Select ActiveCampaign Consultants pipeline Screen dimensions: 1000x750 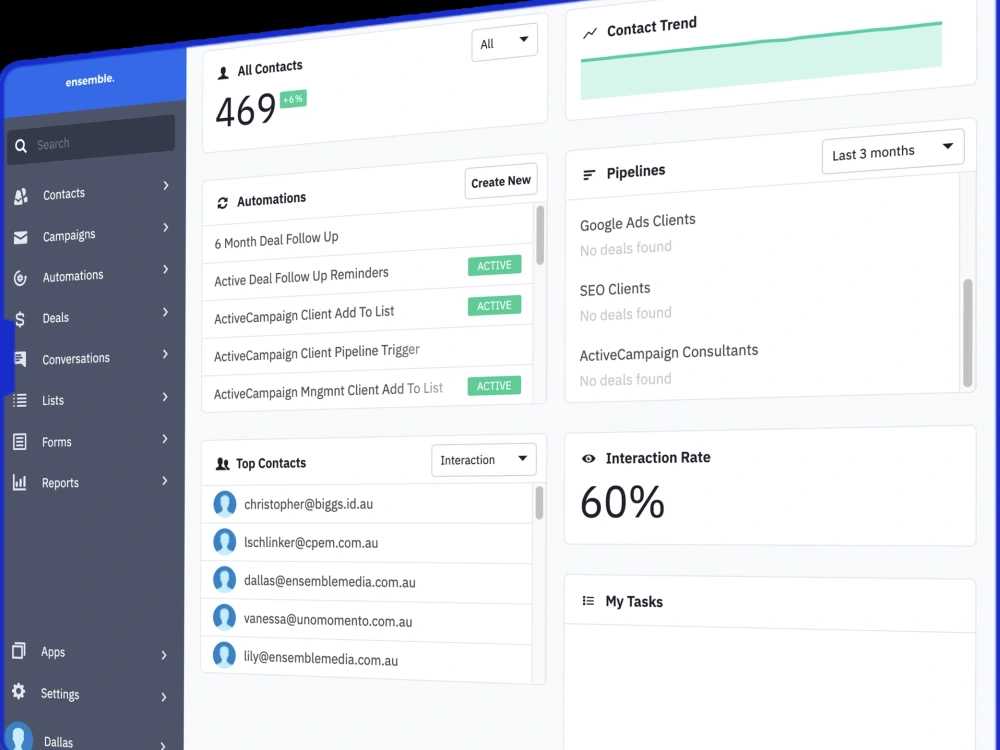point(669,352)
